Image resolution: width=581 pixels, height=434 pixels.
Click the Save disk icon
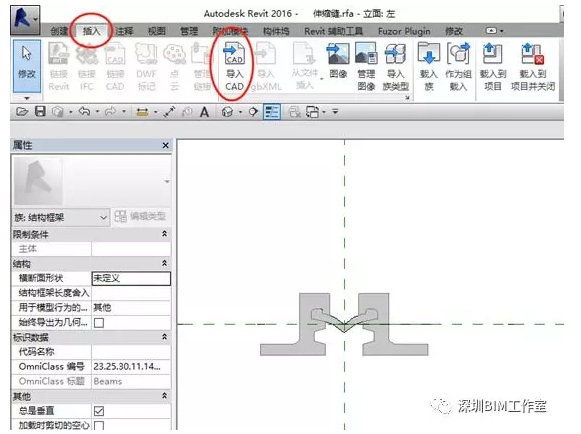pos(40,111)
